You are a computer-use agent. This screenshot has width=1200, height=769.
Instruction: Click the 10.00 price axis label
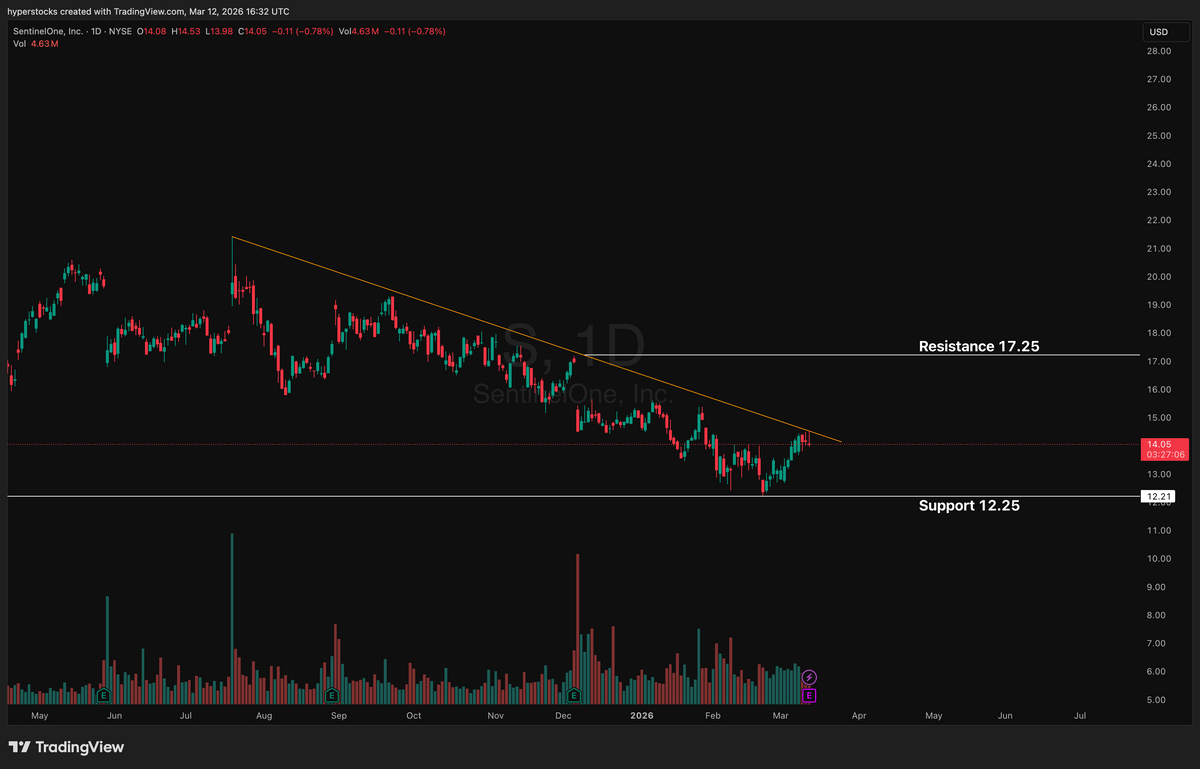(x=1159, y=559)
